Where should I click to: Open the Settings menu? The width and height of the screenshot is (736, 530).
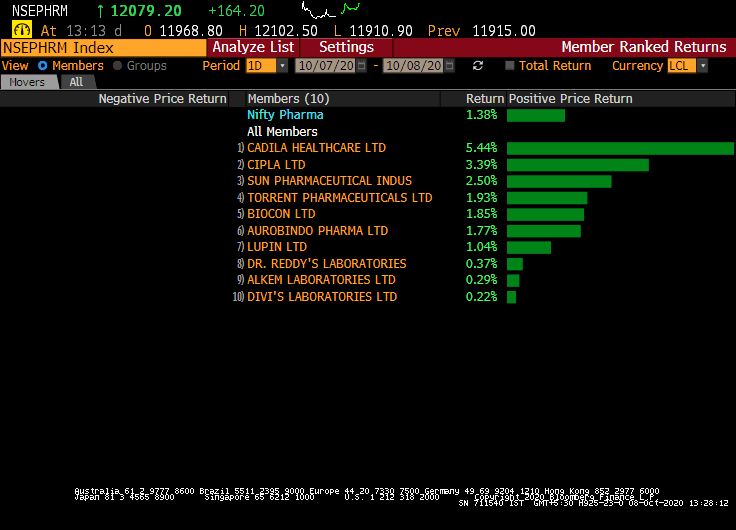click(x=346, y=47)
